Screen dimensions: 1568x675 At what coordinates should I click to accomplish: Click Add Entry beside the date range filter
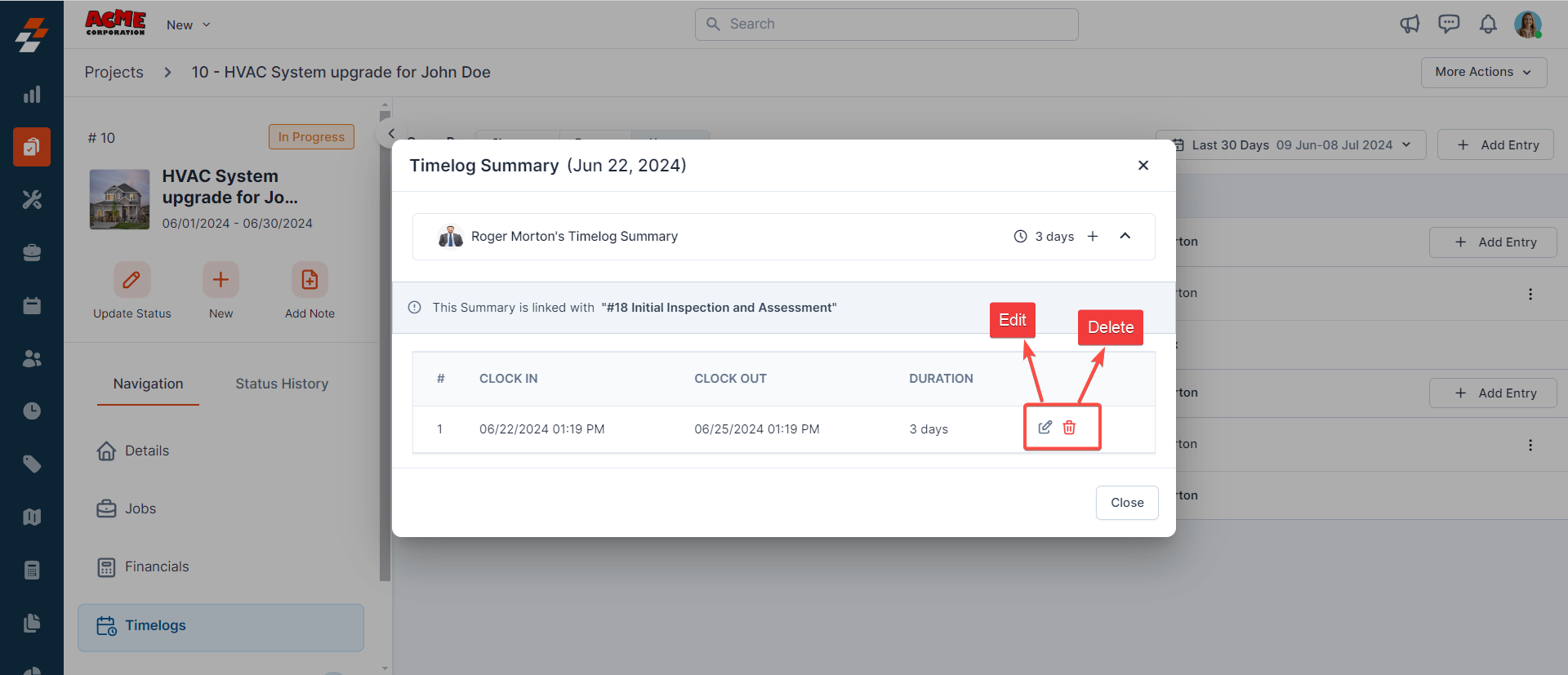1495,145
